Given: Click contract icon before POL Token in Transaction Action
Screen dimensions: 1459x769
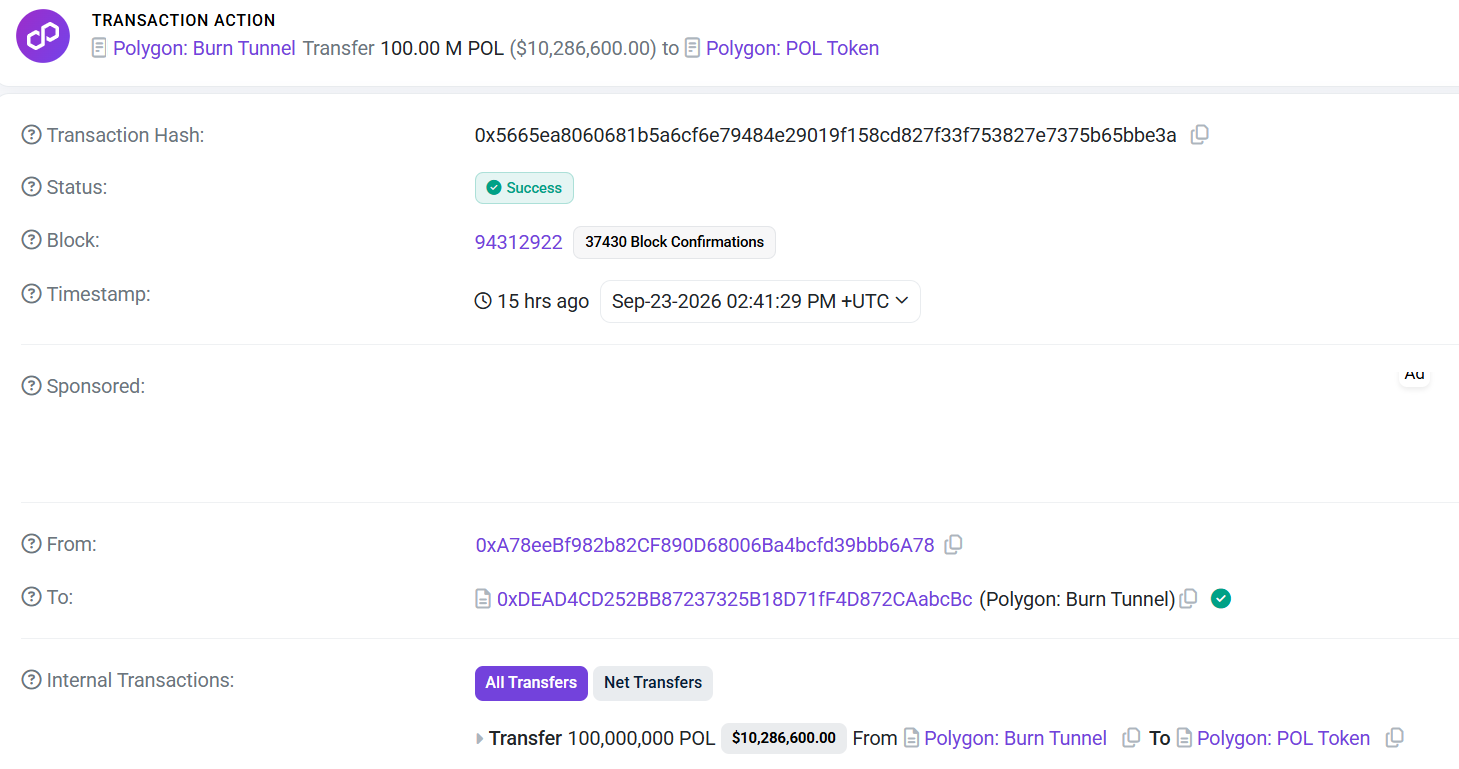Looking at the screenshot, I should click(692, 48).
